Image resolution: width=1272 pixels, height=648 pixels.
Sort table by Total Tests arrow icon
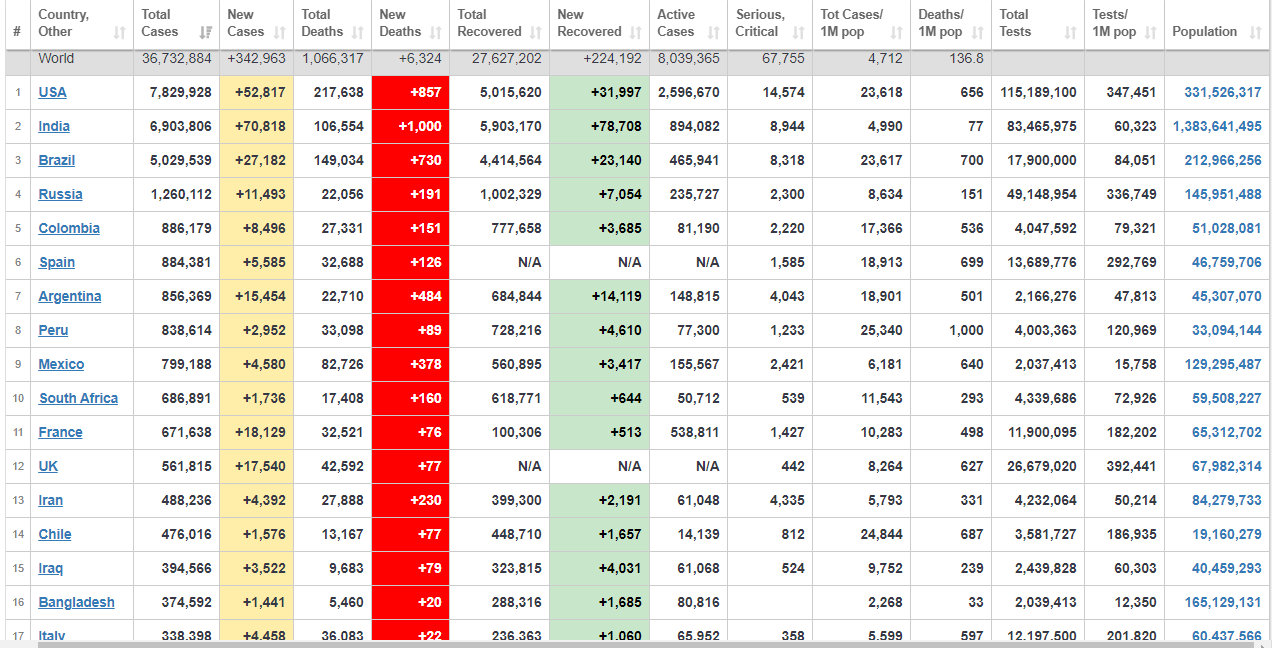1070,33
